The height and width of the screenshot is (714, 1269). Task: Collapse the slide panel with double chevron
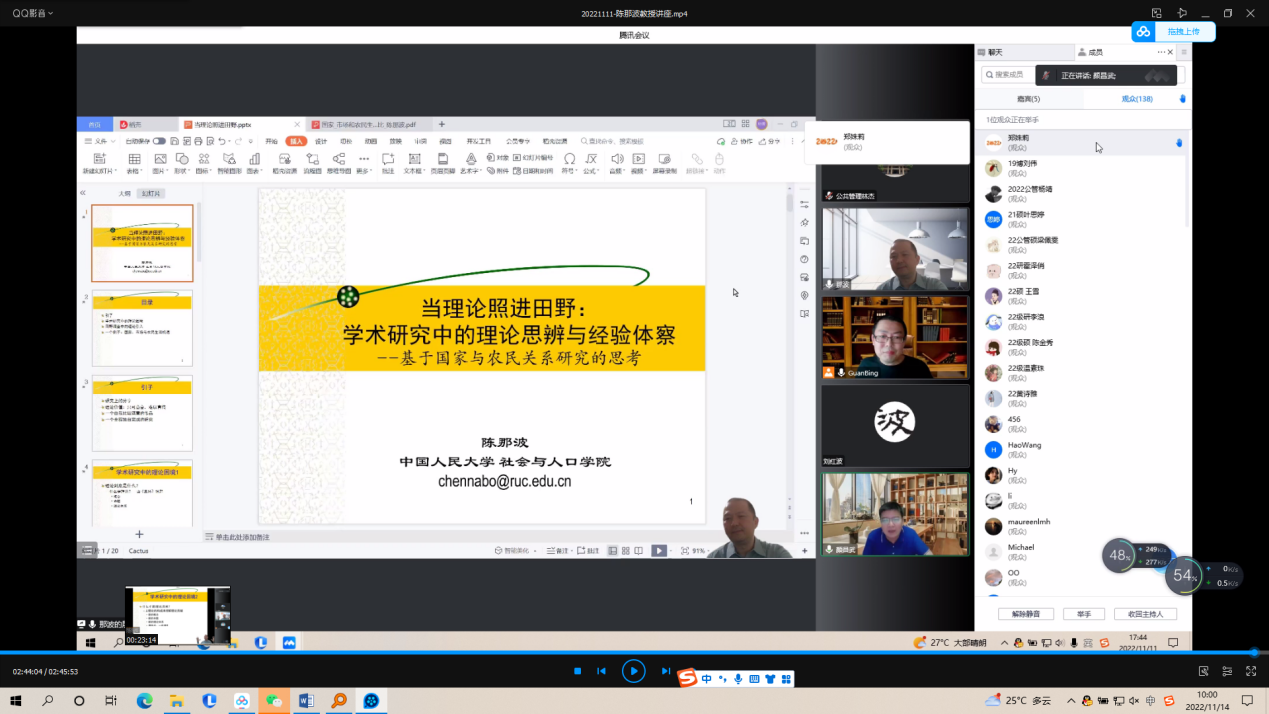click(x=83, y=193)
